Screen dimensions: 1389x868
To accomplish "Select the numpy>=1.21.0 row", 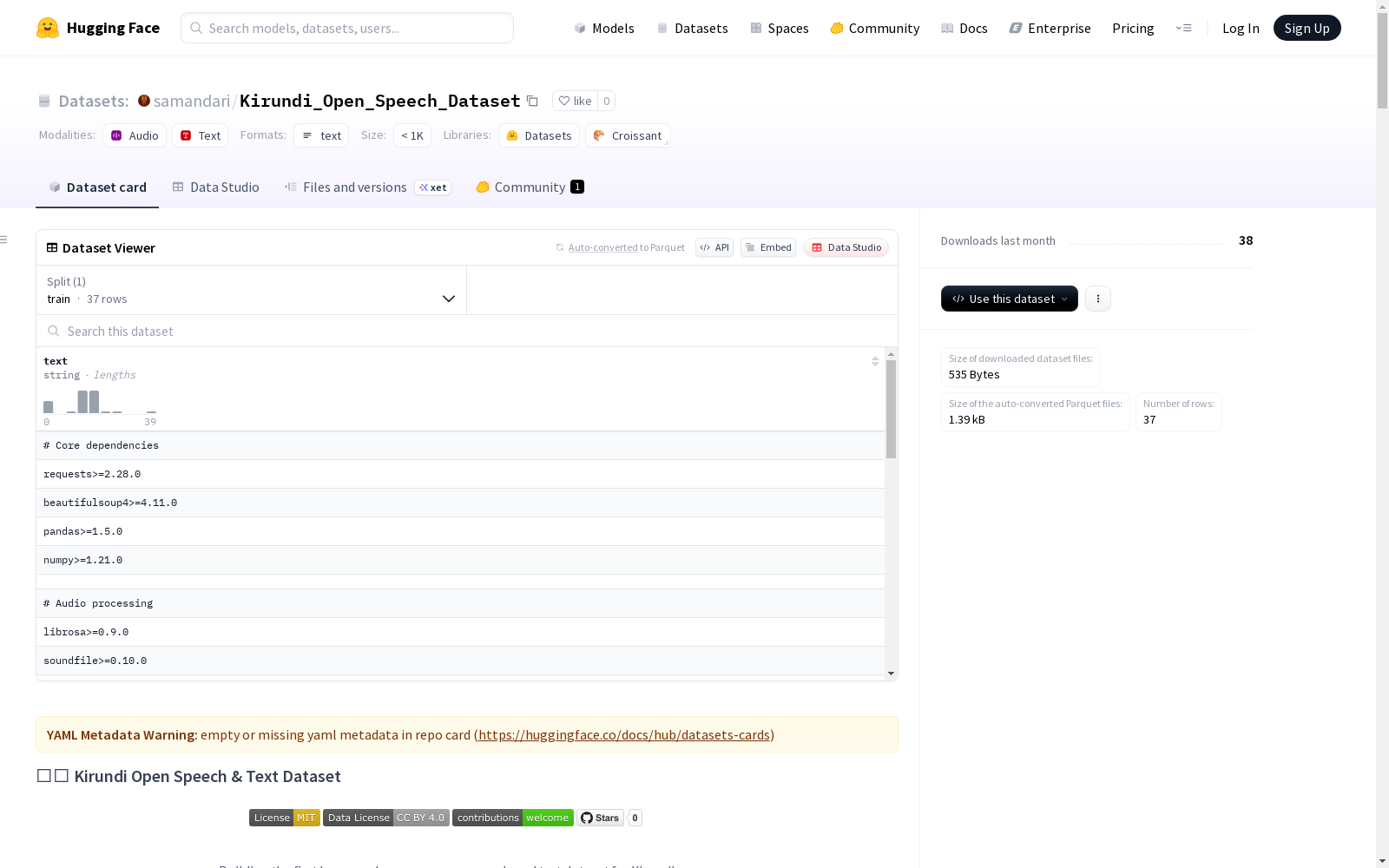I will tap(460, 560).
